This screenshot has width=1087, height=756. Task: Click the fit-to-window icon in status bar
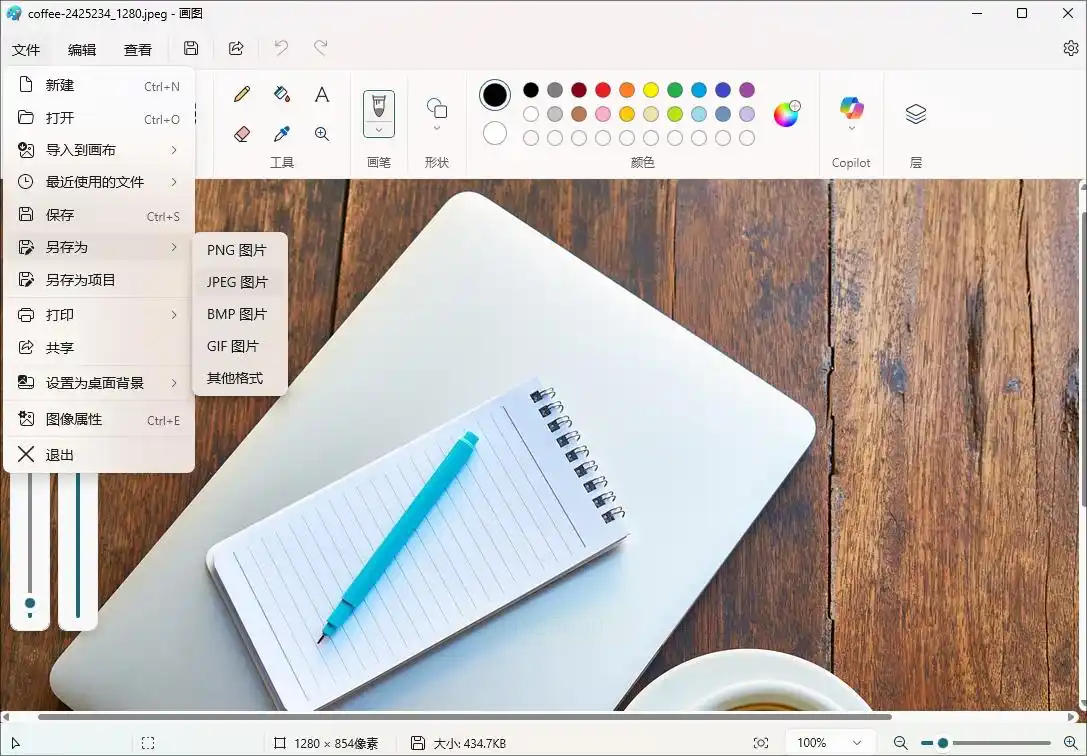(760, 743)
